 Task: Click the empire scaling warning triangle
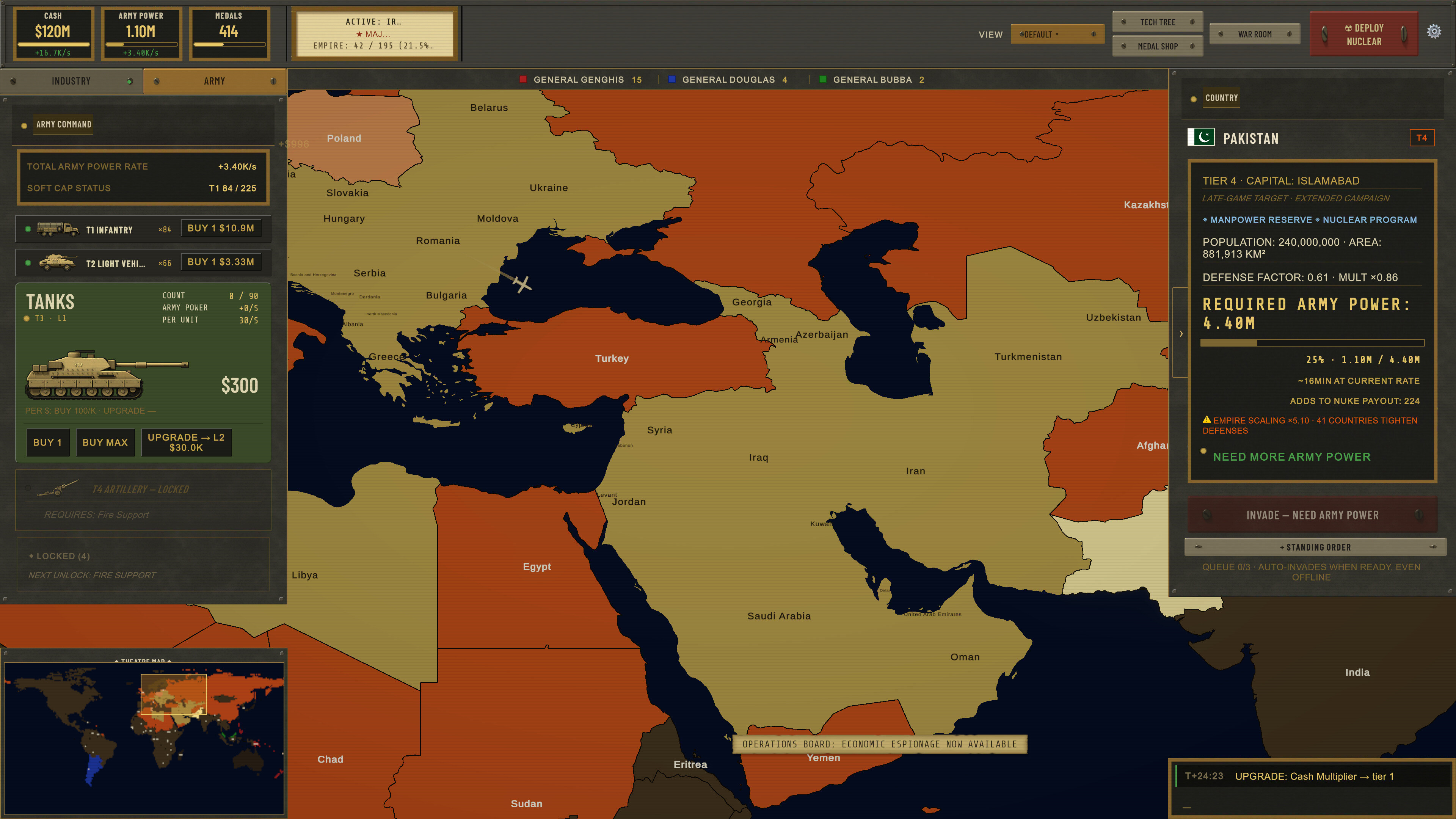[x=1206, y=419]
